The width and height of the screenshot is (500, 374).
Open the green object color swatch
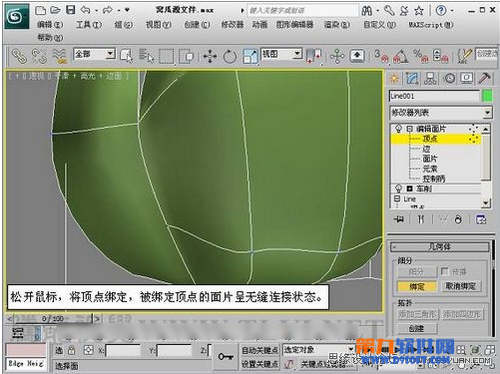click(x=487, y=96)
